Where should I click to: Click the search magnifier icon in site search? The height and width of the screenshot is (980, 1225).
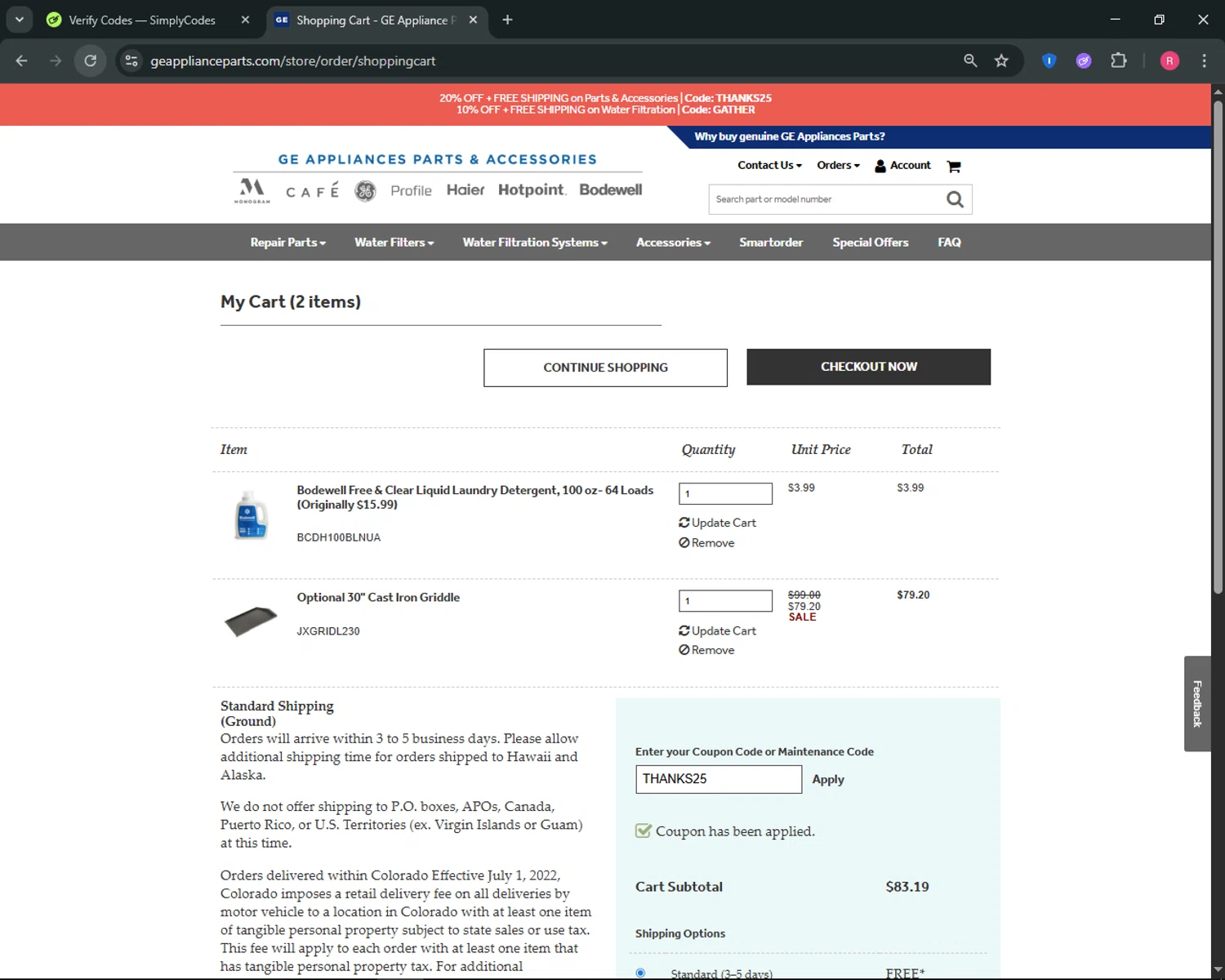955,199
